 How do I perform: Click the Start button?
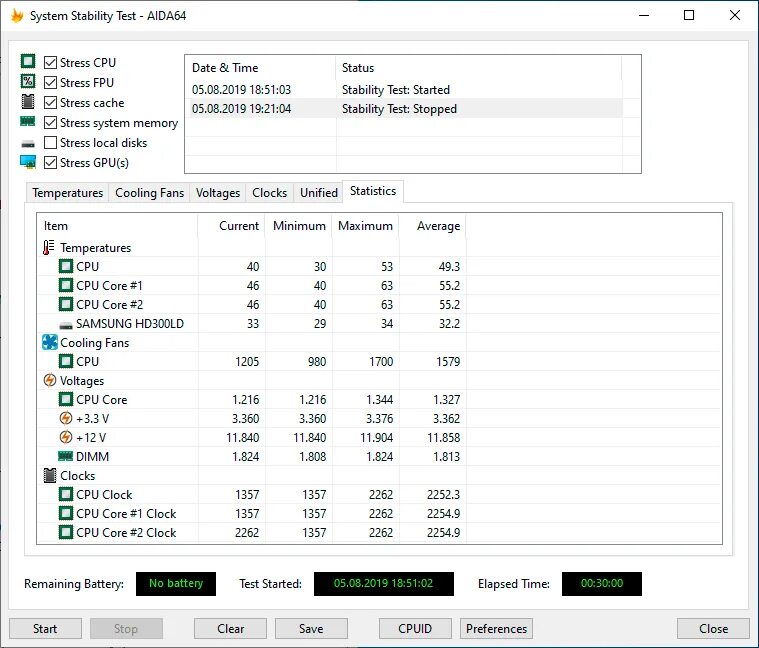45,628
